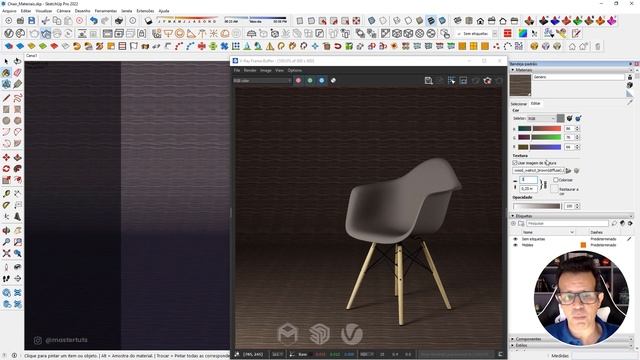This screenshot has width=640, height=360.
Task: Click Match color of object icon
Action: click(x=570, y=118)
